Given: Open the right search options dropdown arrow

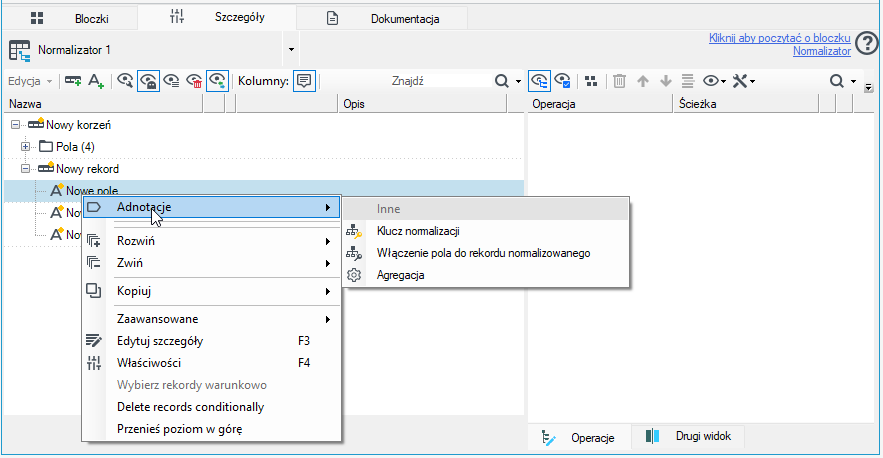Looking at the screenshot, I should 853,82.
